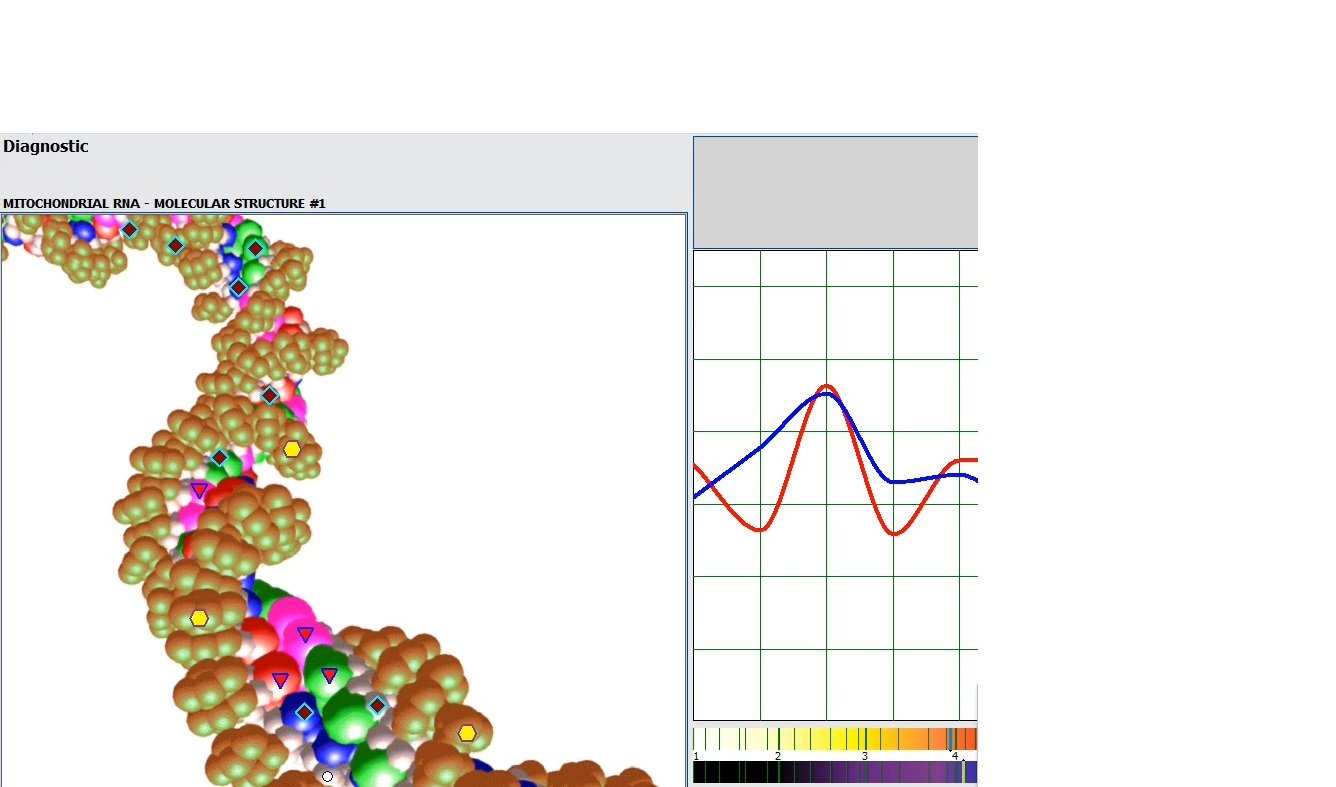The image size is (1336, 787).
Task: Select the rightmost diamond marker
Action: [377, 705]
